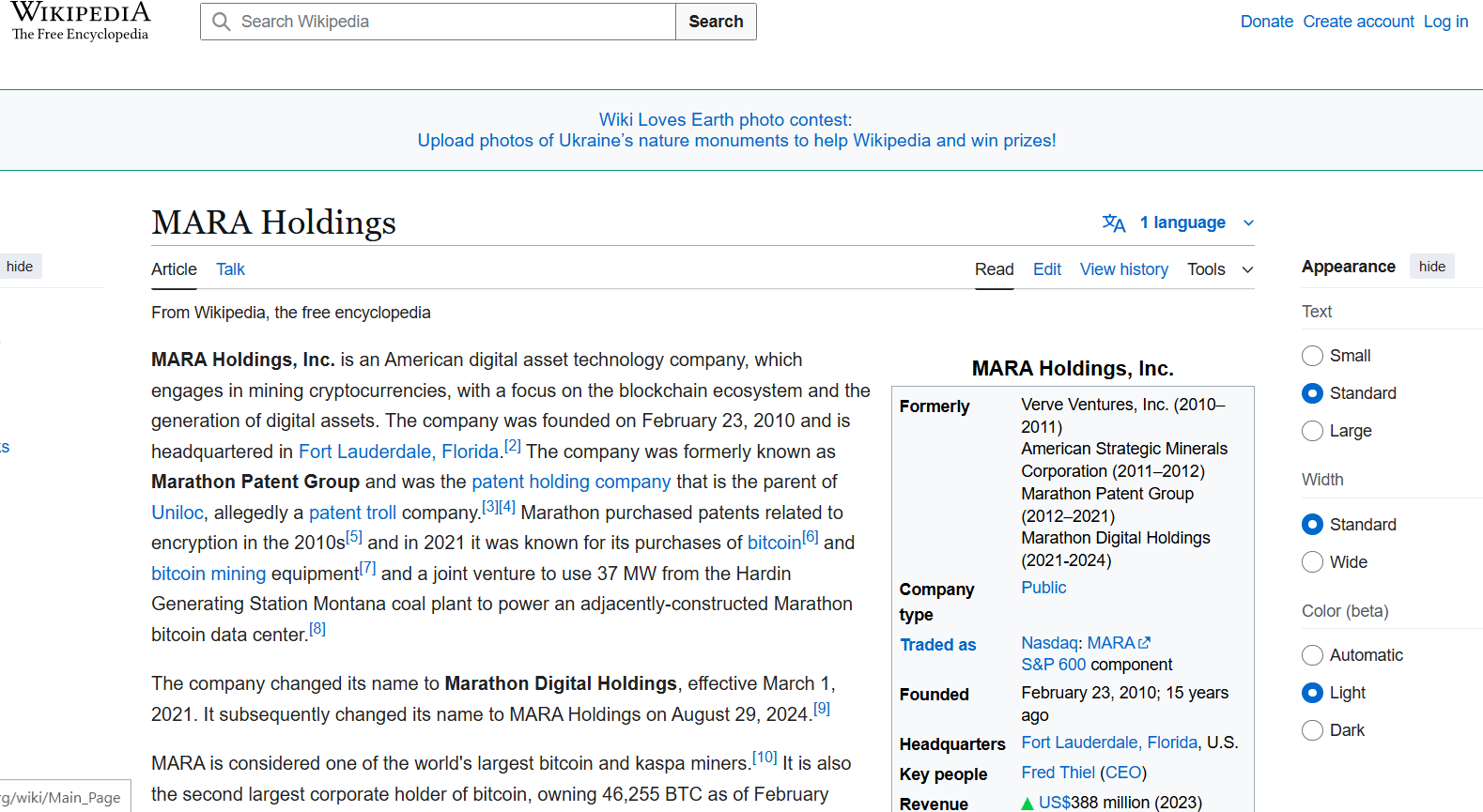Choose Light color mode
The image size is (1483, 812).
tap(1313, 693)
